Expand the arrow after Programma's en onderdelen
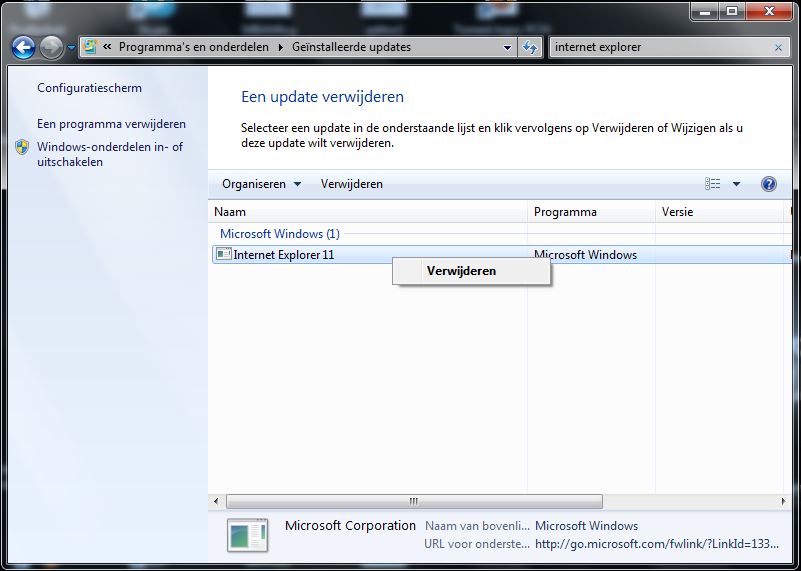 [280, 47]
